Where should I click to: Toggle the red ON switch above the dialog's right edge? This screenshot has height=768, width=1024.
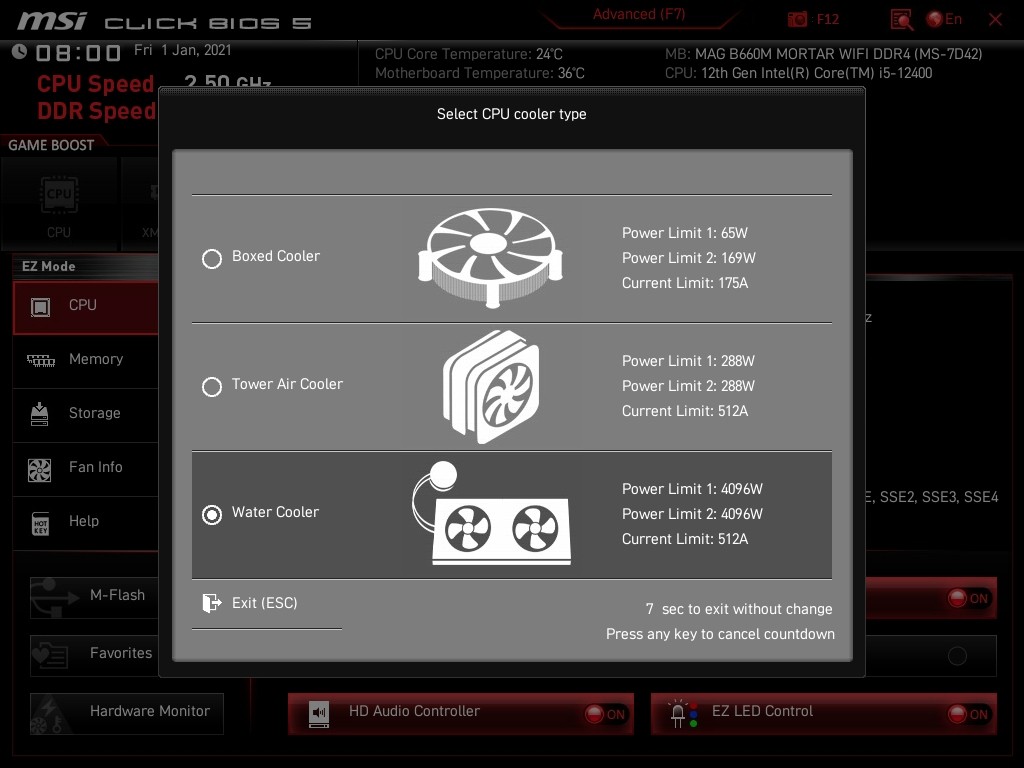[968, 598]
